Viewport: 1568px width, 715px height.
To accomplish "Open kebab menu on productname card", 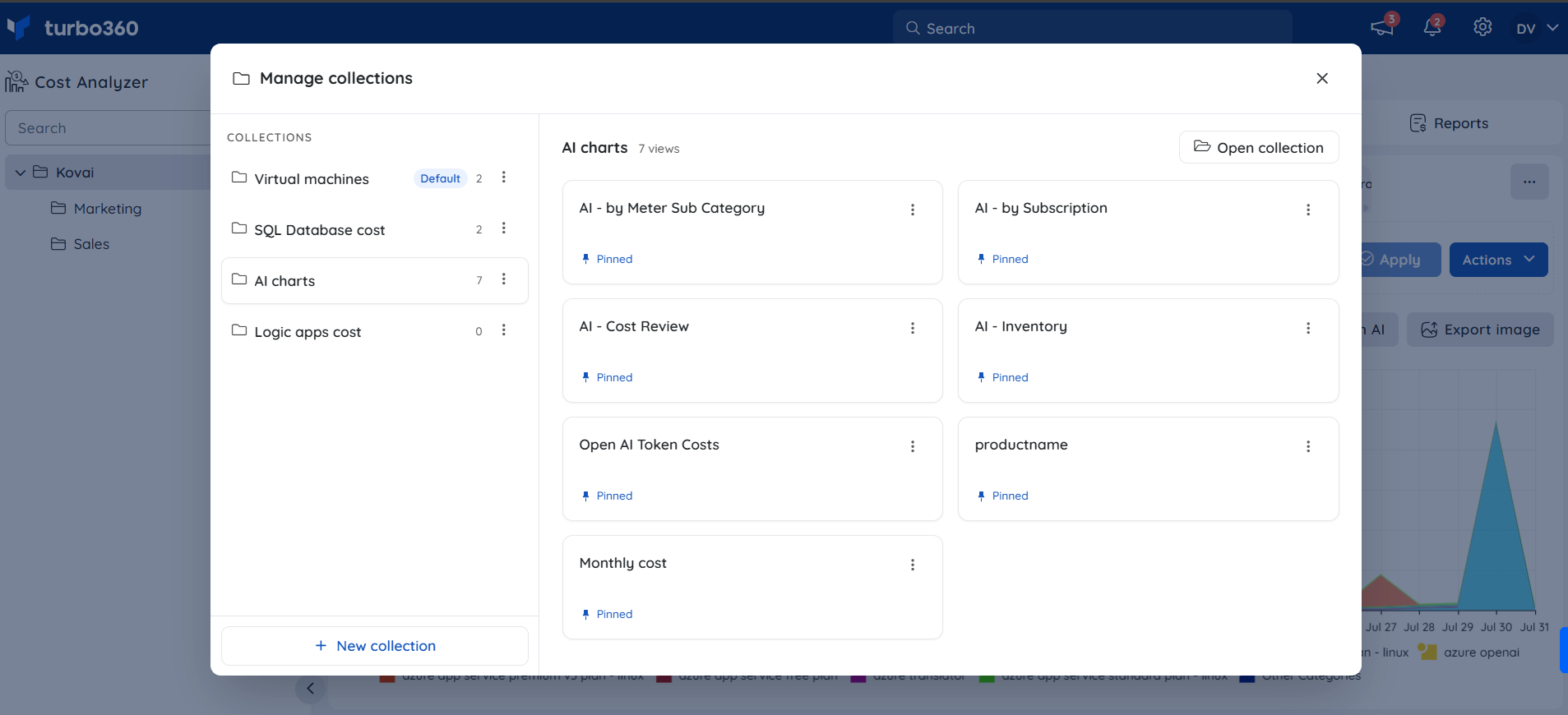I will pos(1308,446).
